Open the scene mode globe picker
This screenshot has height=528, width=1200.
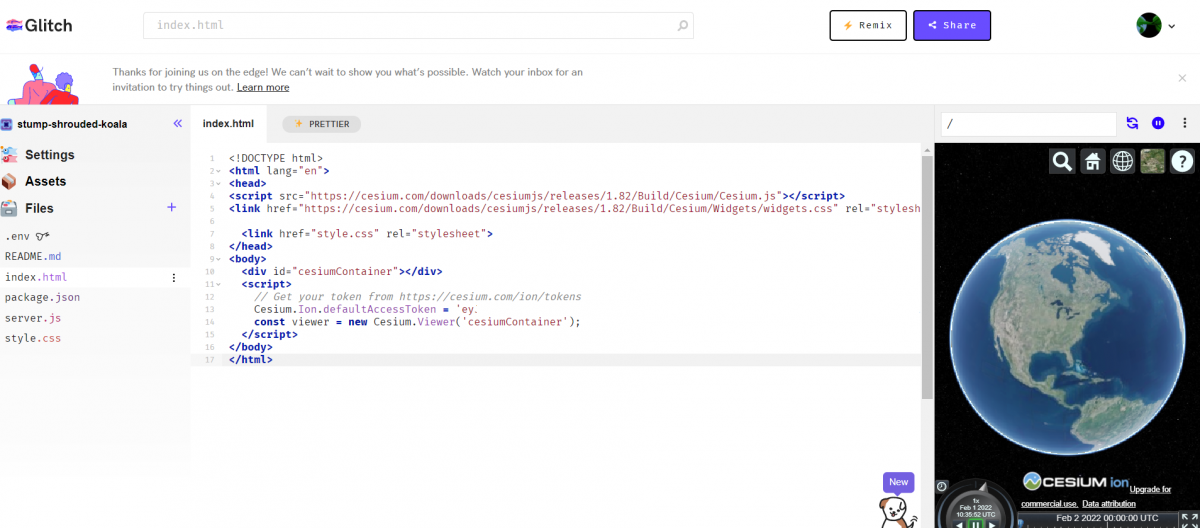[x=1123, y=161]
